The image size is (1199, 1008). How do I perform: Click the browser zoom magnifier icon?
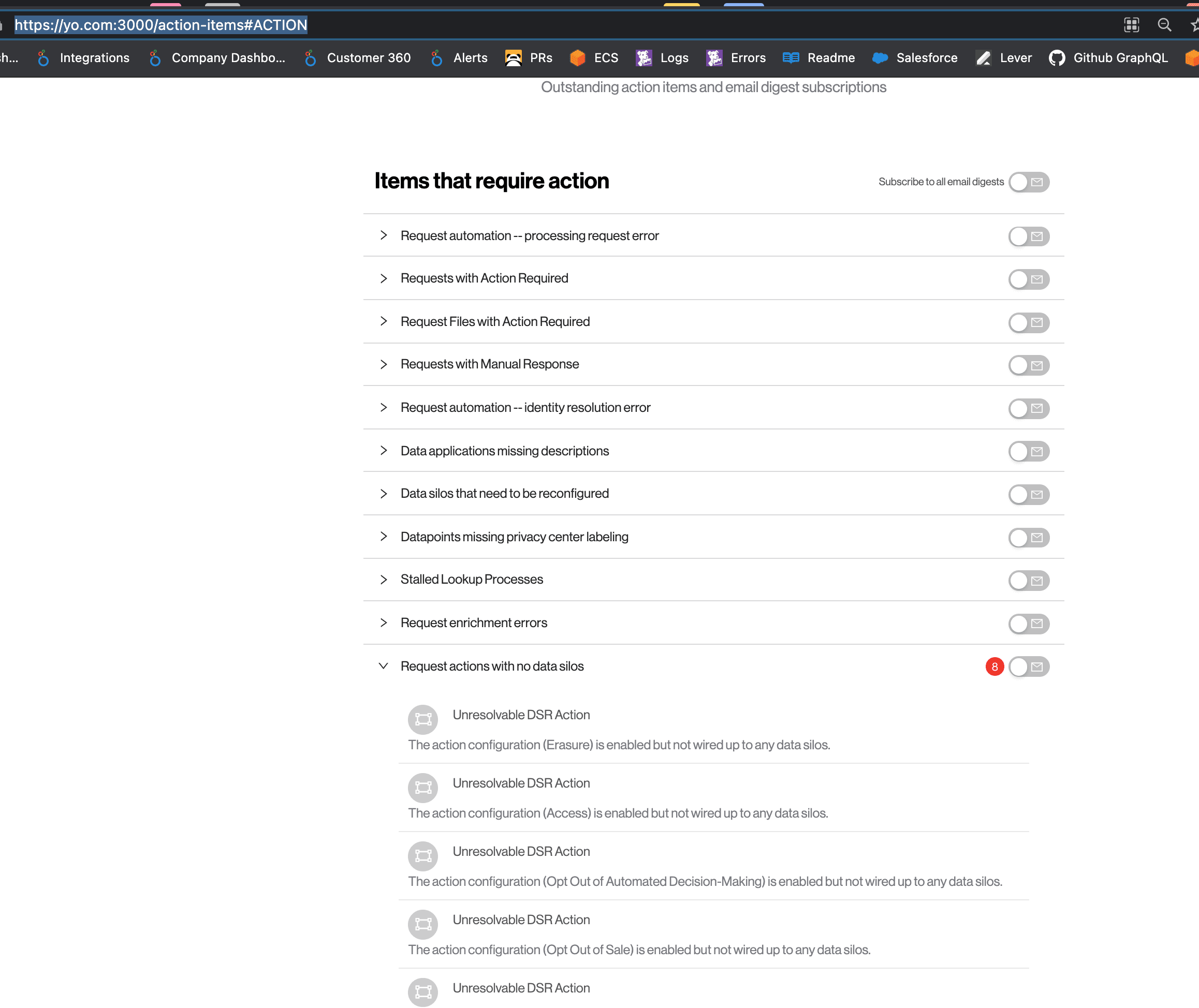pyautogui.click(x=1164, y=25)
